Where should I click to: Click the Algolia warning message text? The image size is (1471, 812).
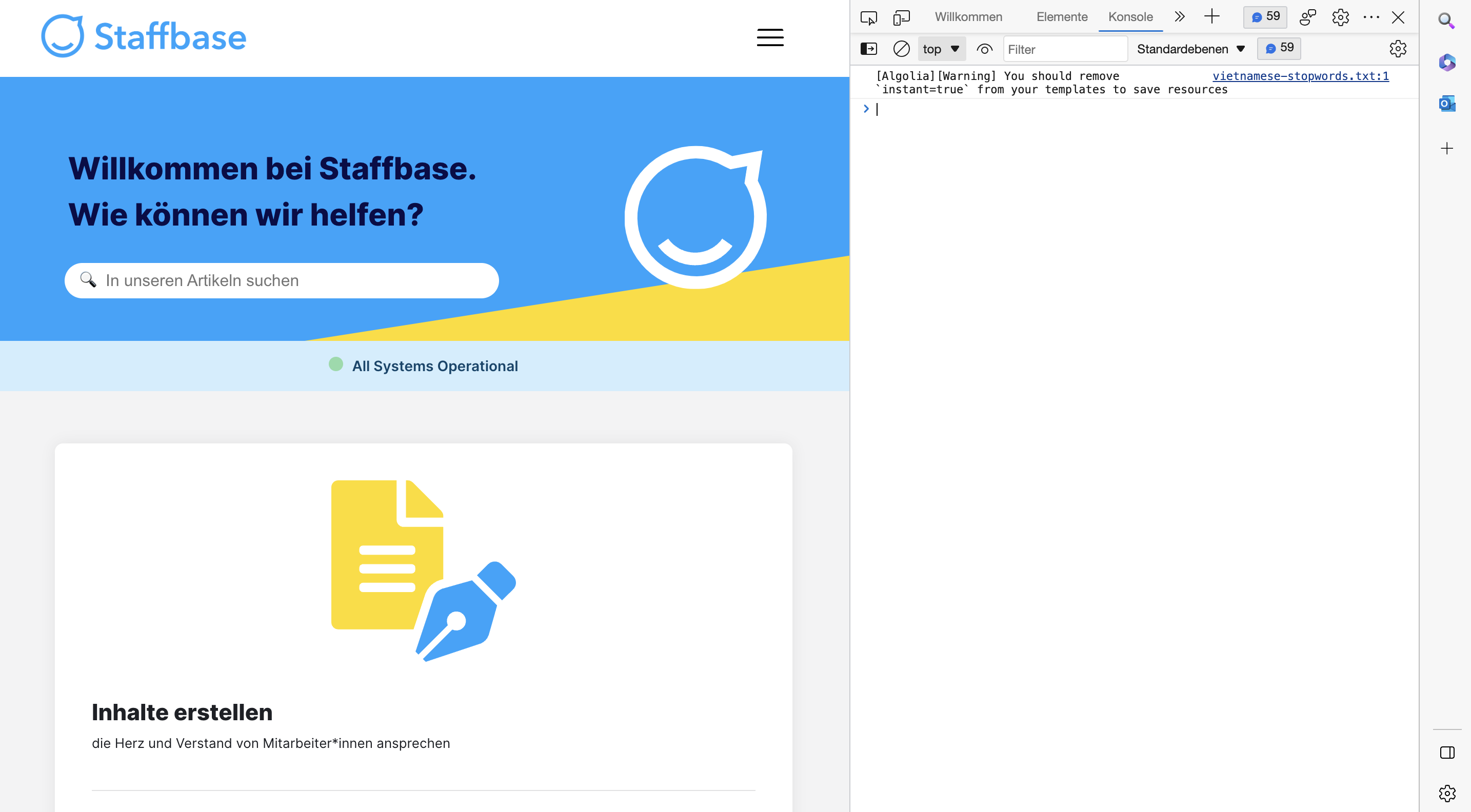pos(1051,83)
